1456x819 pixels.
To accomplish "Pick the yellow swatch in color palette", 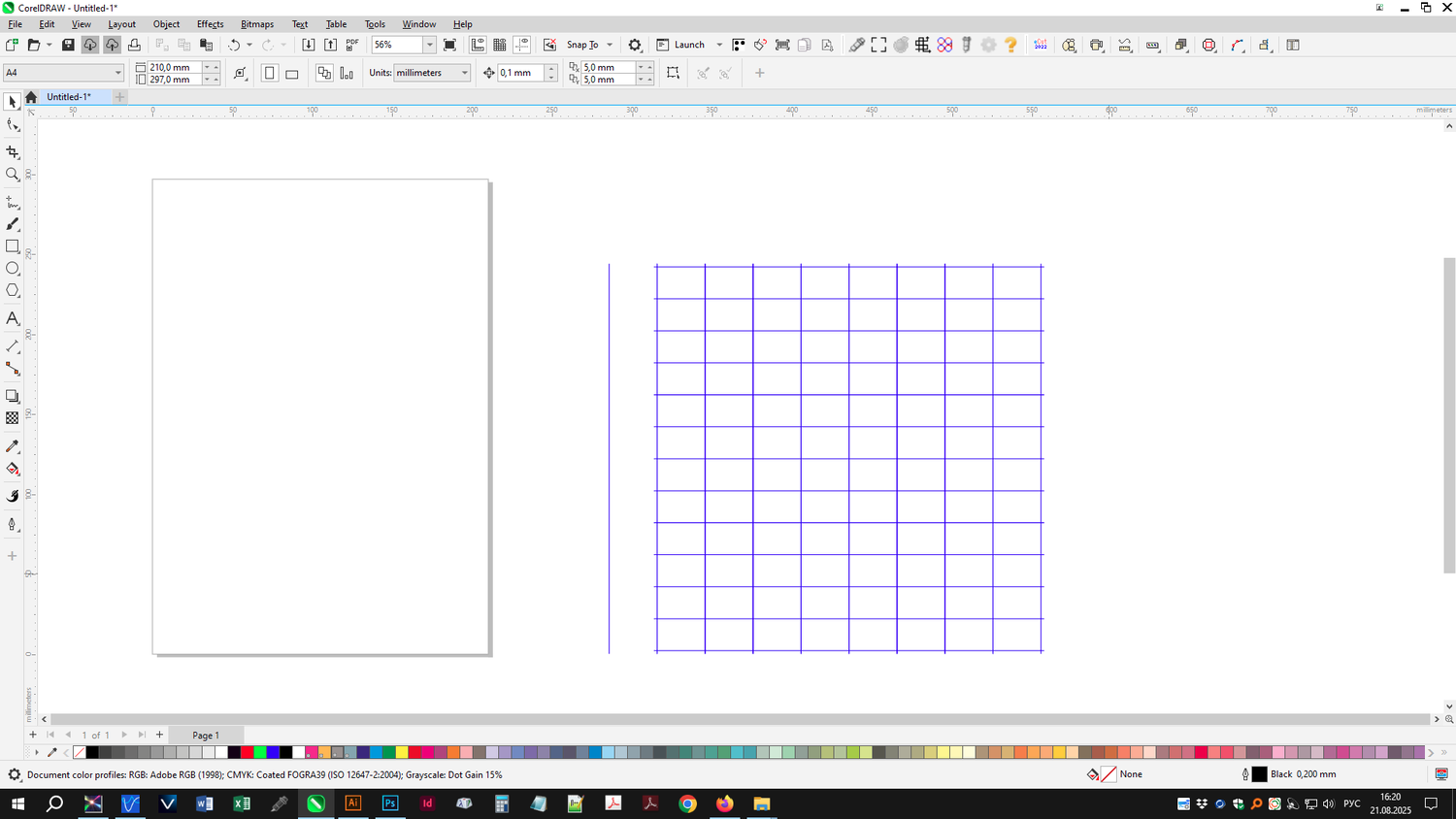I will (402, 752).
